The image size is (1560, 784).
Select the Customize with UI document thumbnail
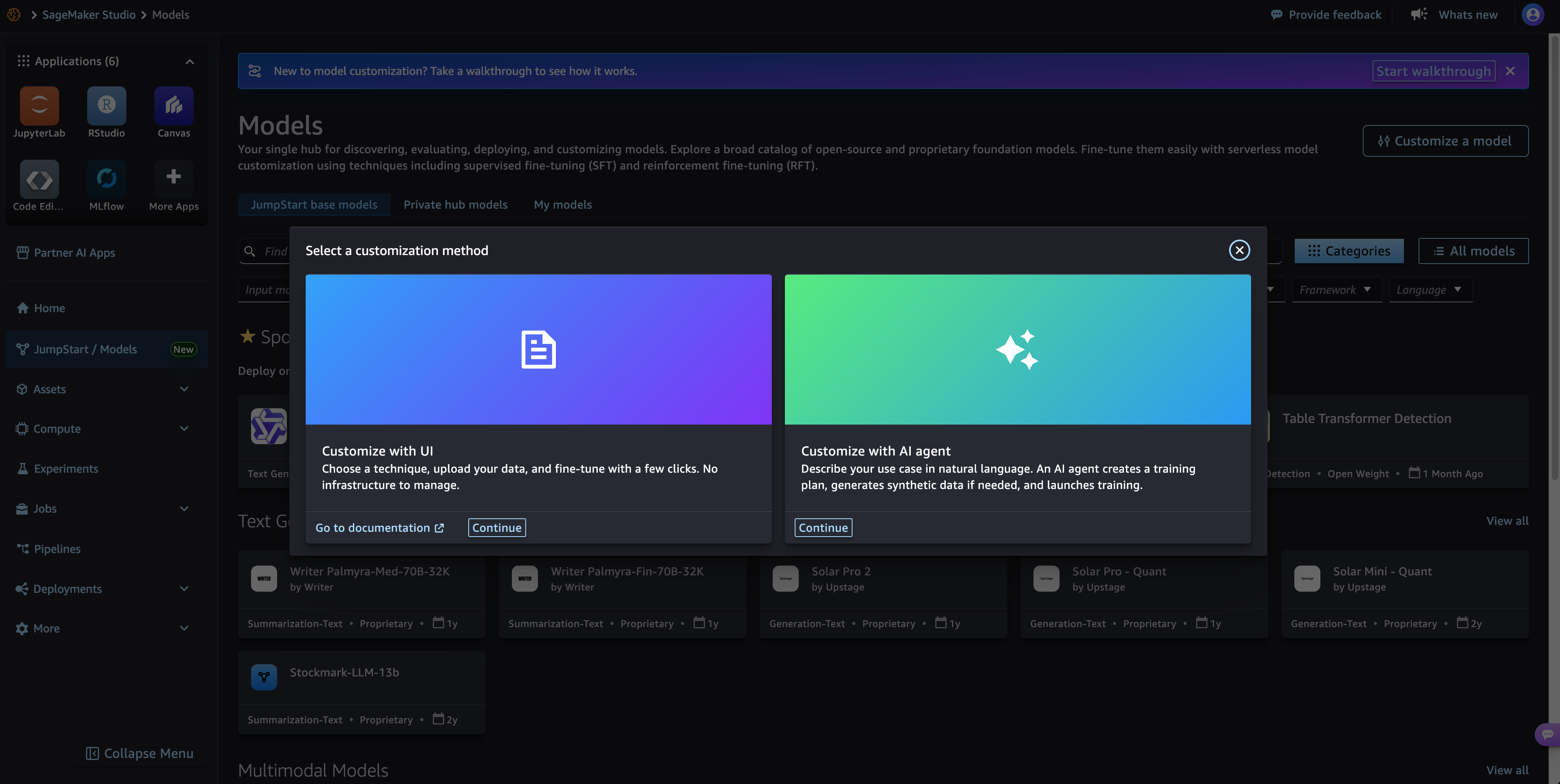(x=538, y=349)
